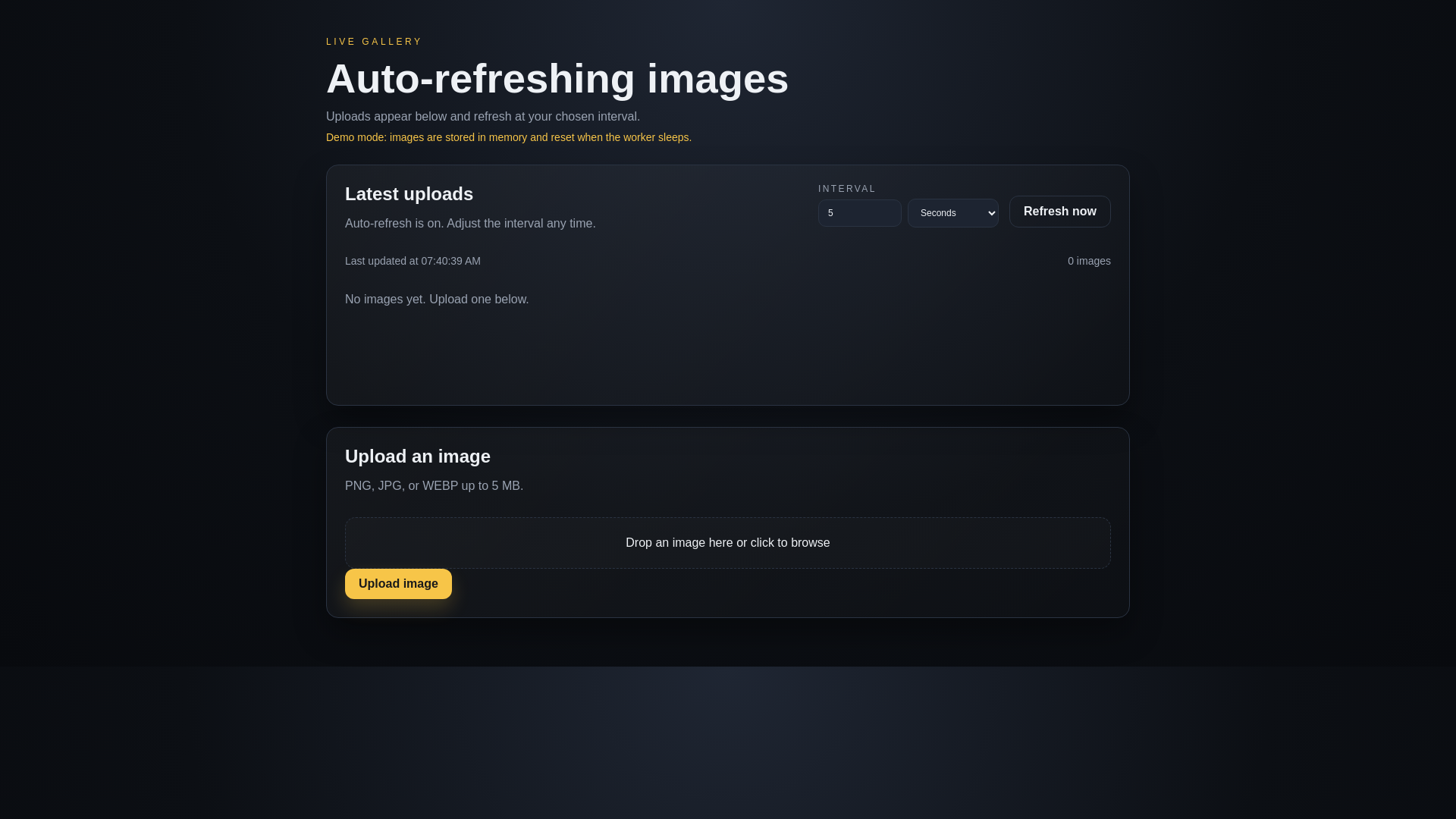Viewport: 1456px width, 819px height.
Task: Focus the interval number field
Action: point(859,213)
